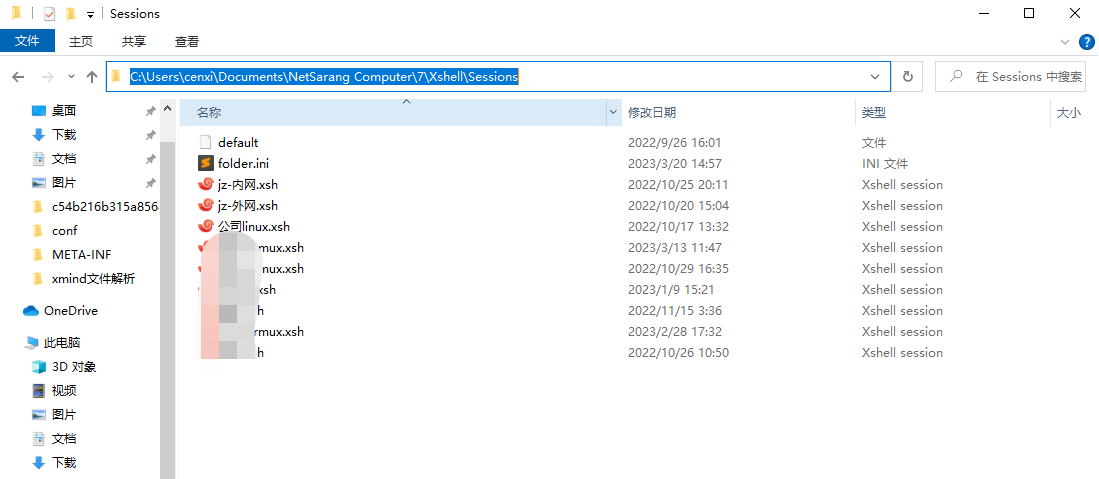Click the pin icon next to 下载
Viewport: 1099px width, 479px height.
tap(149, 135)
